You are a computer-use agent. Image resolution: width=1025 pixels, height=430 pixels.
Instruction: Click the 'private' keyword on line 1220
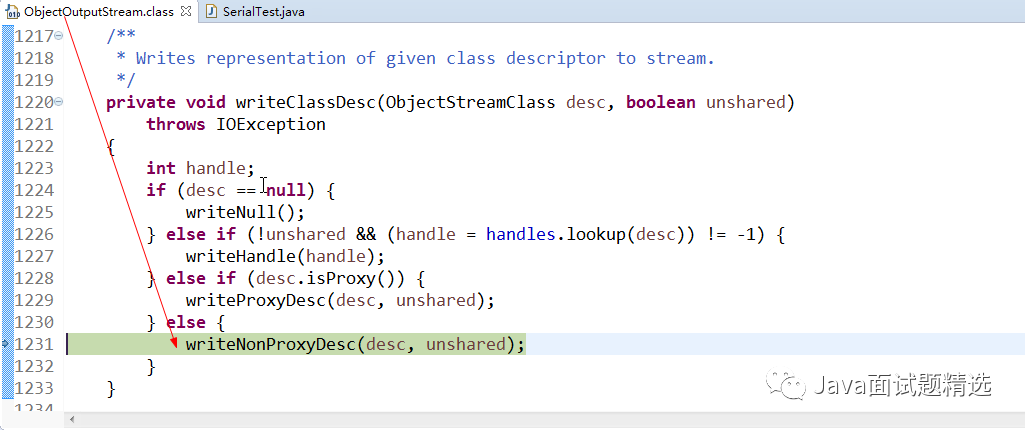(x=141, y=103)
